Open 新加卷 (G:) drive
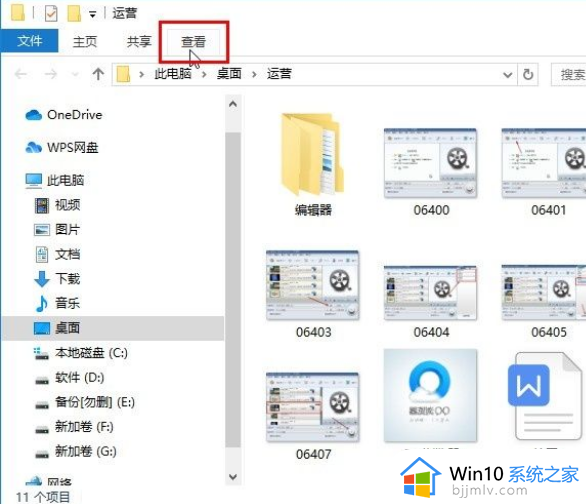 tap(86, 451)
